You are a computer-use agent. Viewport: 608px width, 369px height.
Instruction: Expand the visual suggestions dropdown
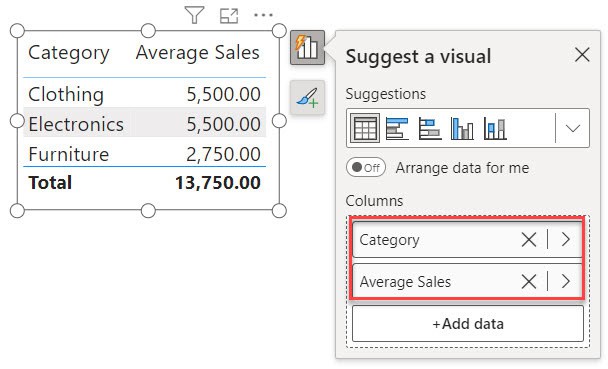[573, 128]
